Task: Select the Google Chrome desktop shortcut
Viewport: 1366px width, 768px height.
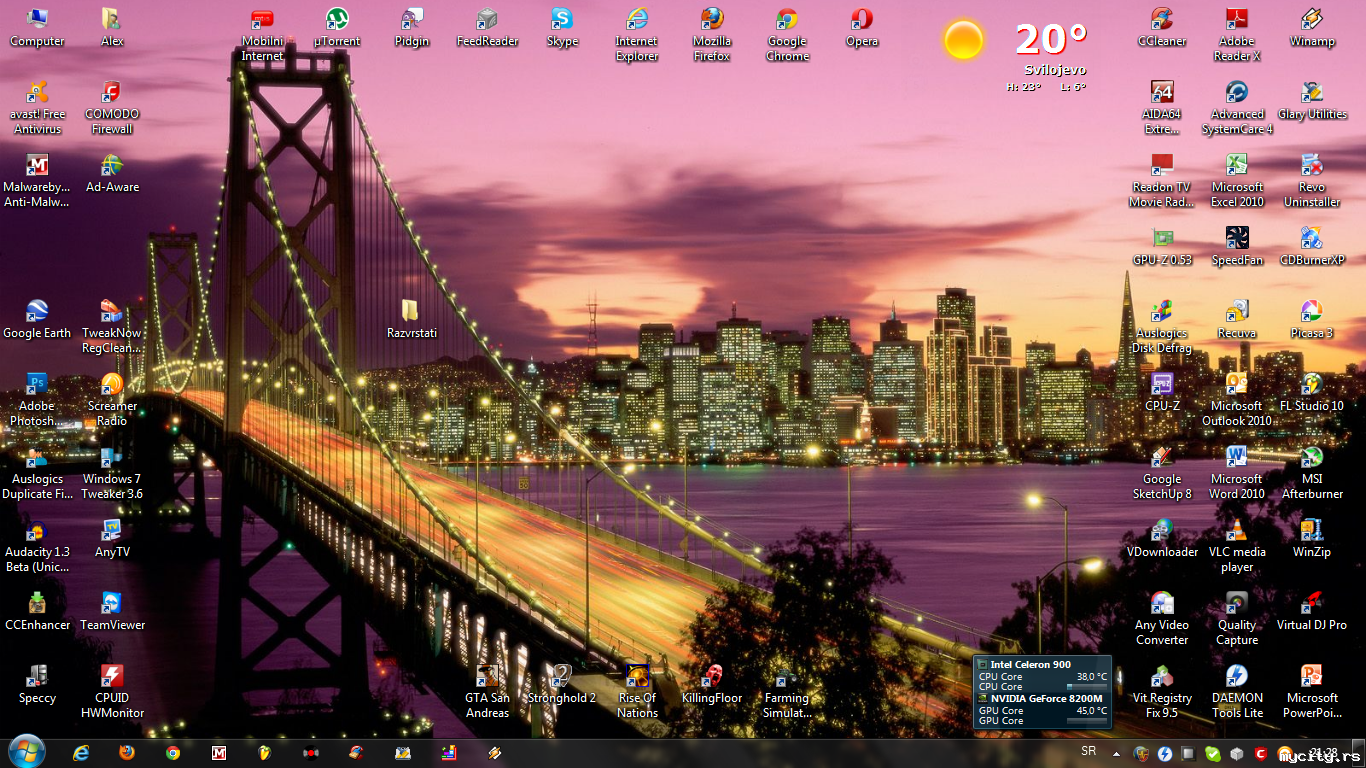Action: pos(787,35)
